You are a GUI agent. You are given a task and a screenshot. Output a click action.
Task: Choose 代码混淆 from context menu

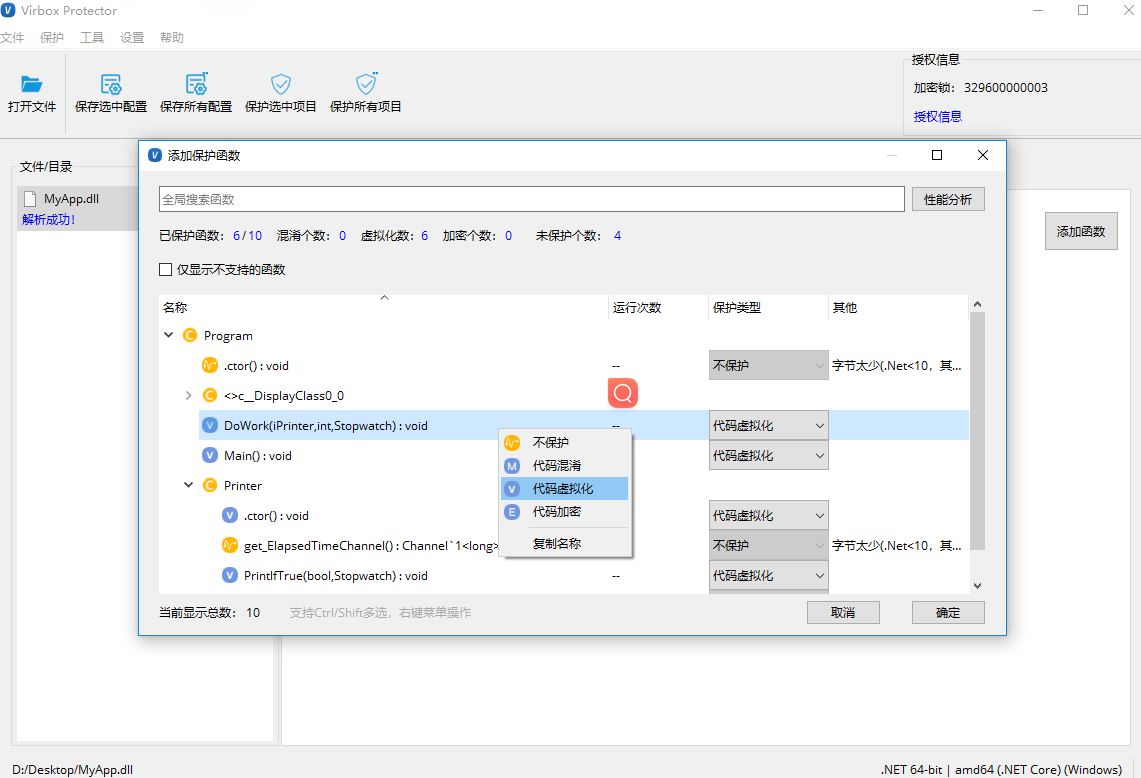pos(556,466)
